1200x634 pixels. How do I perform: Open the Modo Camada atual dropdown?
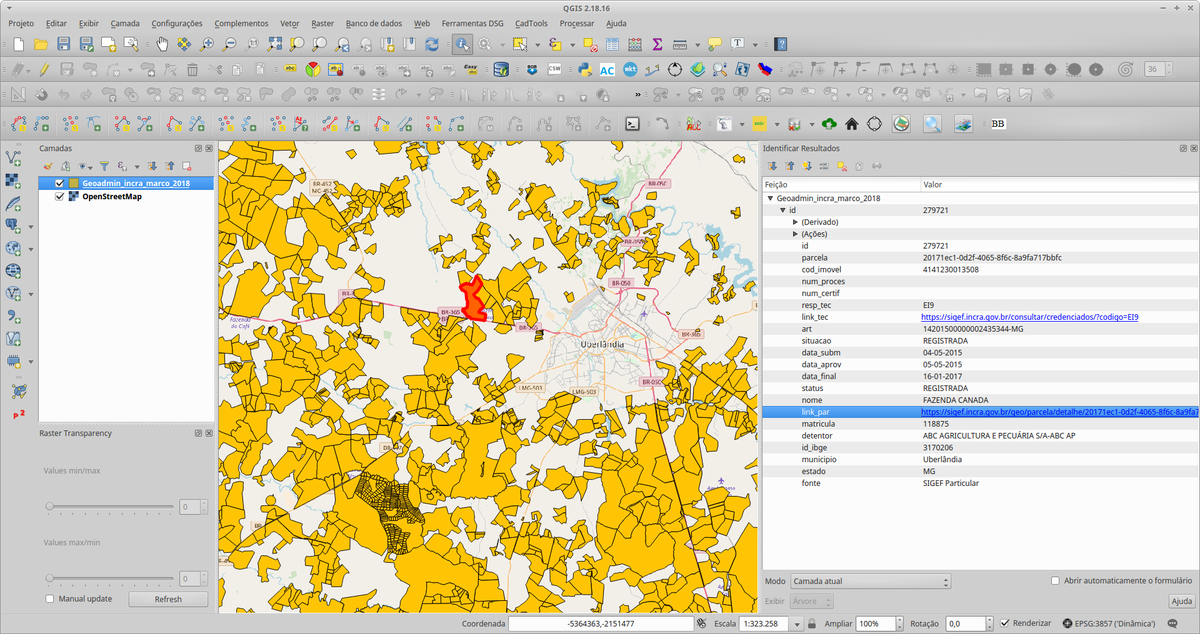click(x=868, y=581)
